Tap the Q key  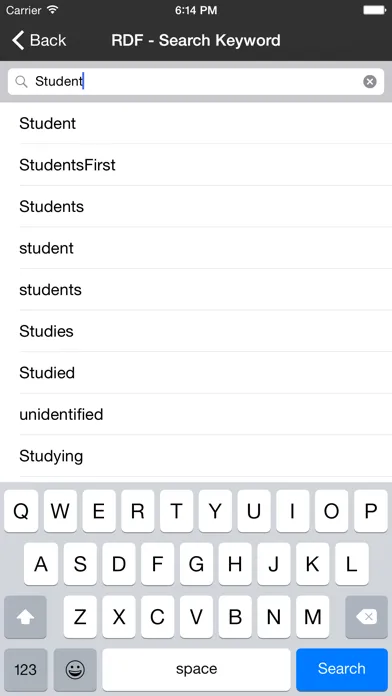[21, 511]
